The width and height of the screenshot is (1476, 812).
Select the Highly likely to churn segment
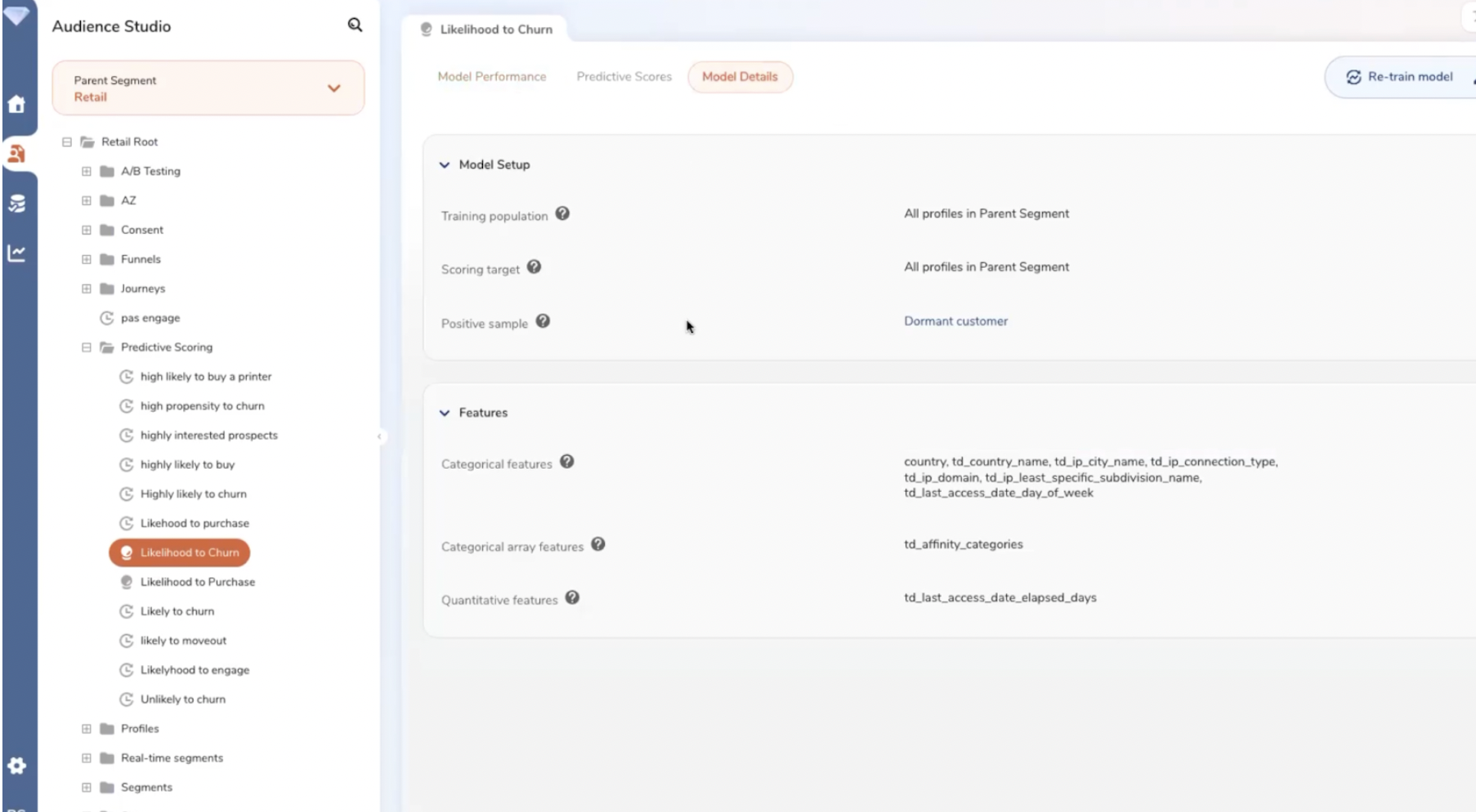(x=193, y=494)
